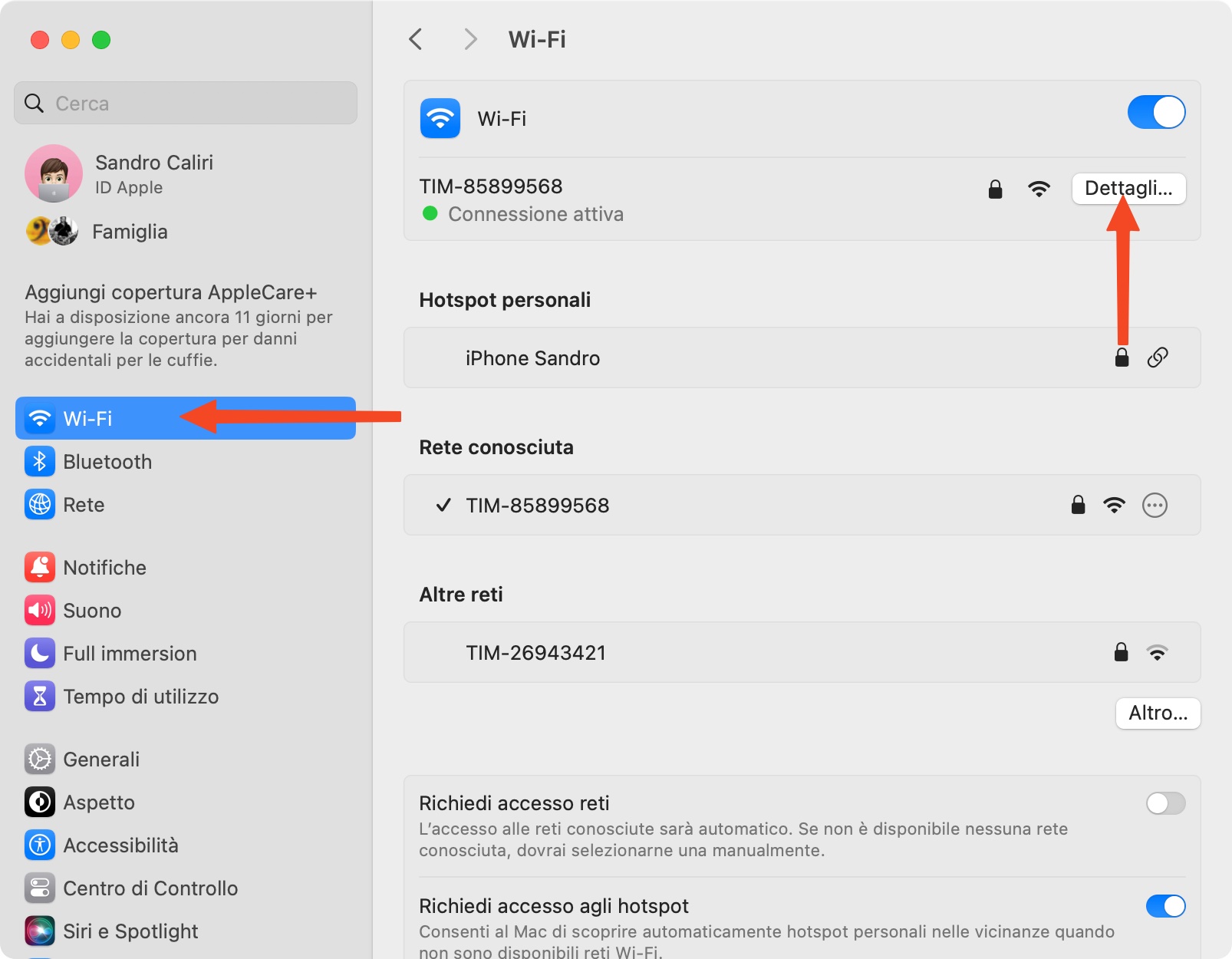
Task: Click the Famiglia avatars icon
Action: coord(52,231)
